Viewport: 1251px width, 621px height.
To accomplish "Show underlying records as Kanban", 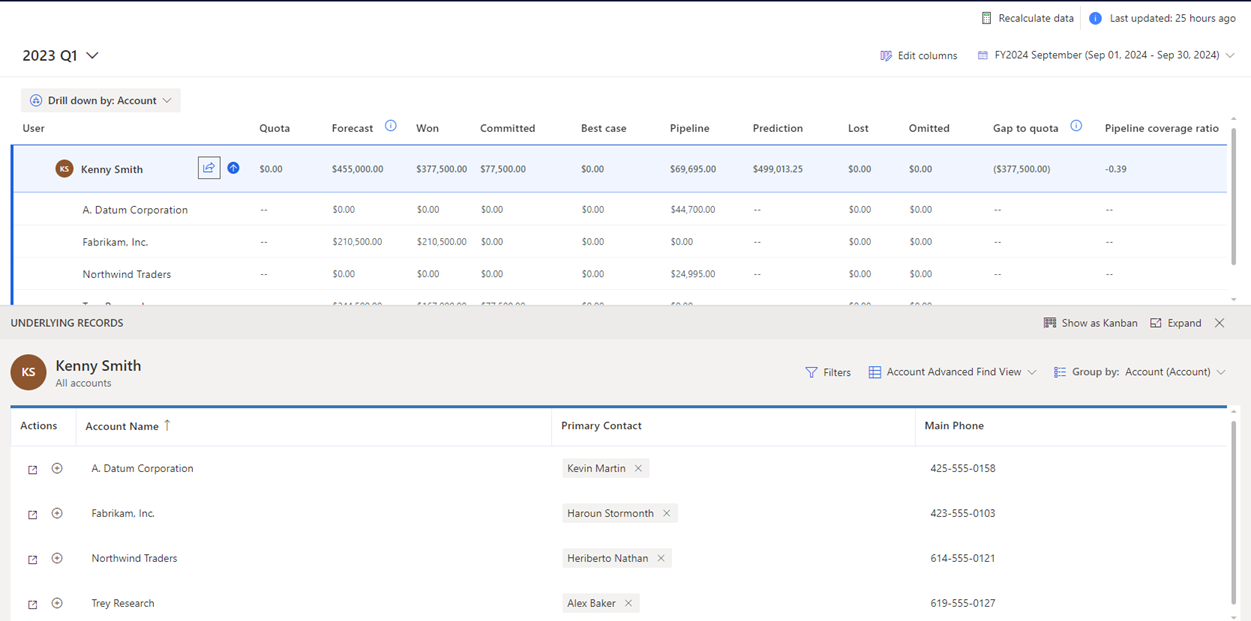I will [x=1090, y=323].
